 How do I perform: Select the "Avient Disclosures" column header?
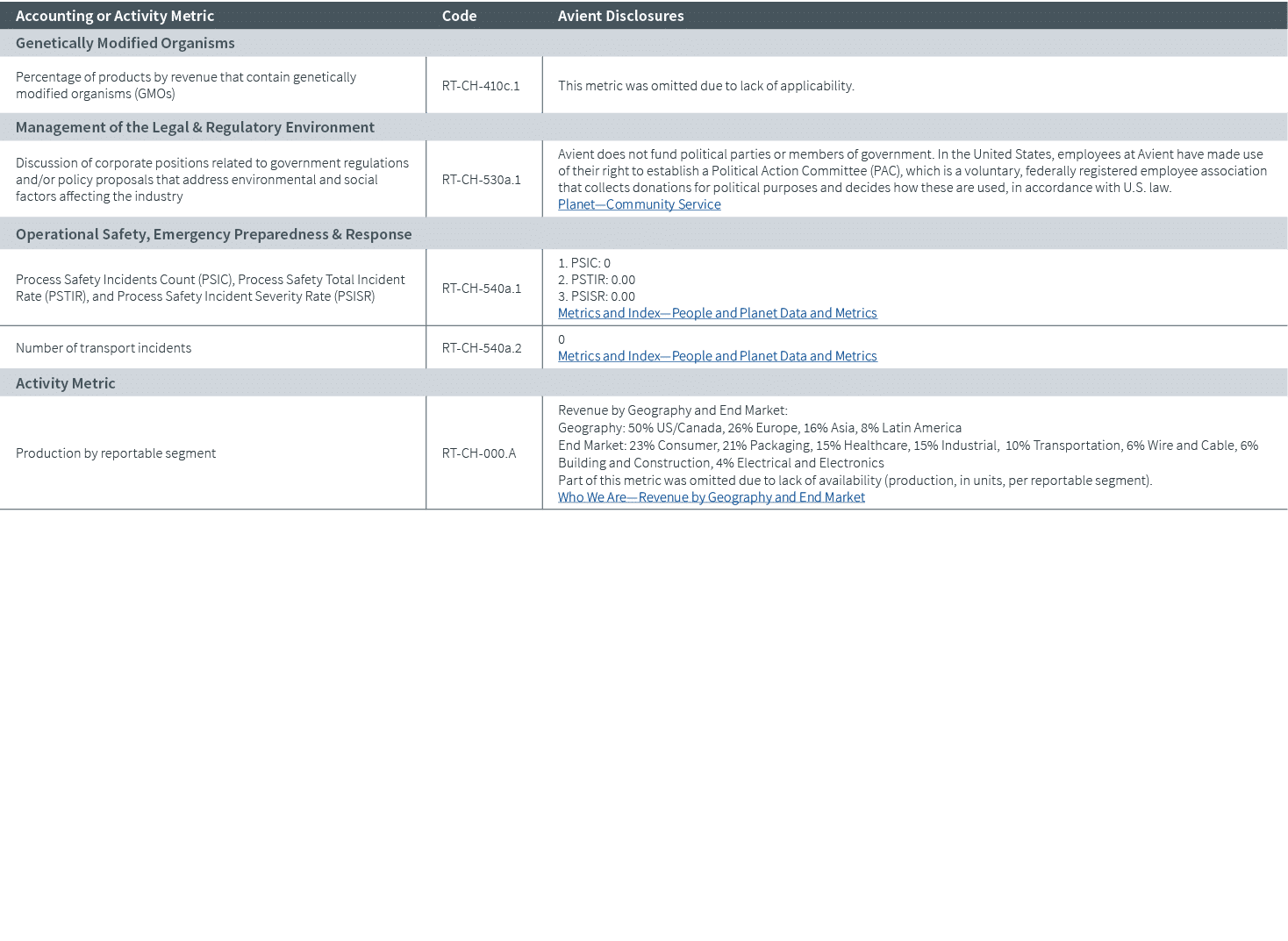[x=621, y=15]
